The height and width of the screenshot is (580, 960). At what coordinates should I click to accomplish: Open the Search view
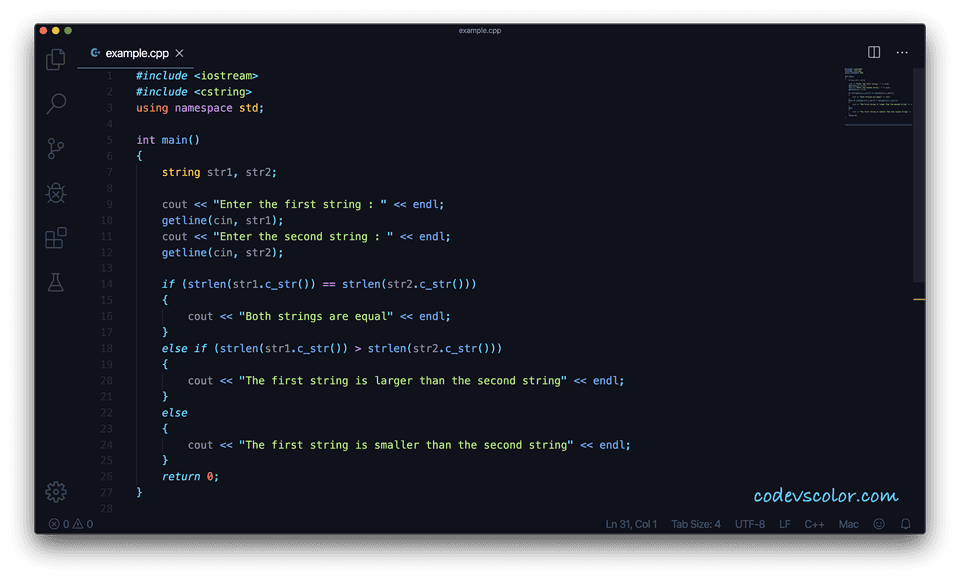tap(55, 104)
